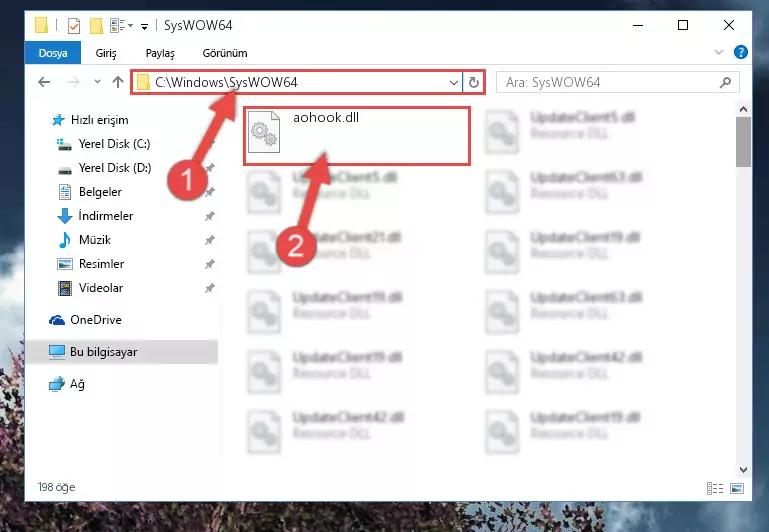Click the Properties icon in the quick access toolbar

tap(74, 25)
